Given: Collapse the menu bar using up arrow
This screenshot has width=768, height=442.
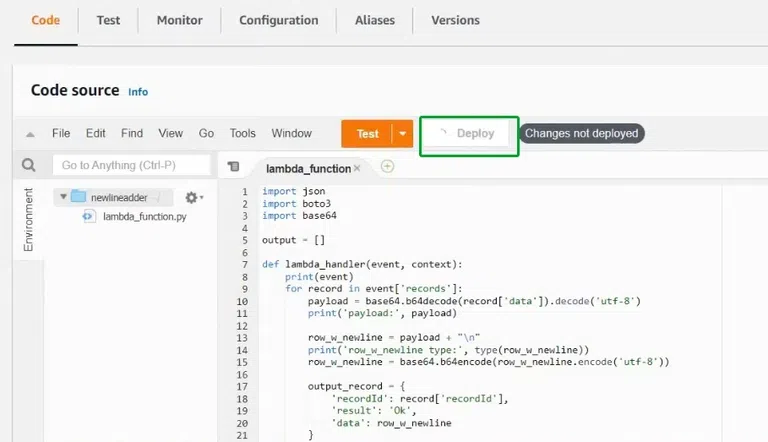Looking at the screenshot, I should (x=30, y=134).
